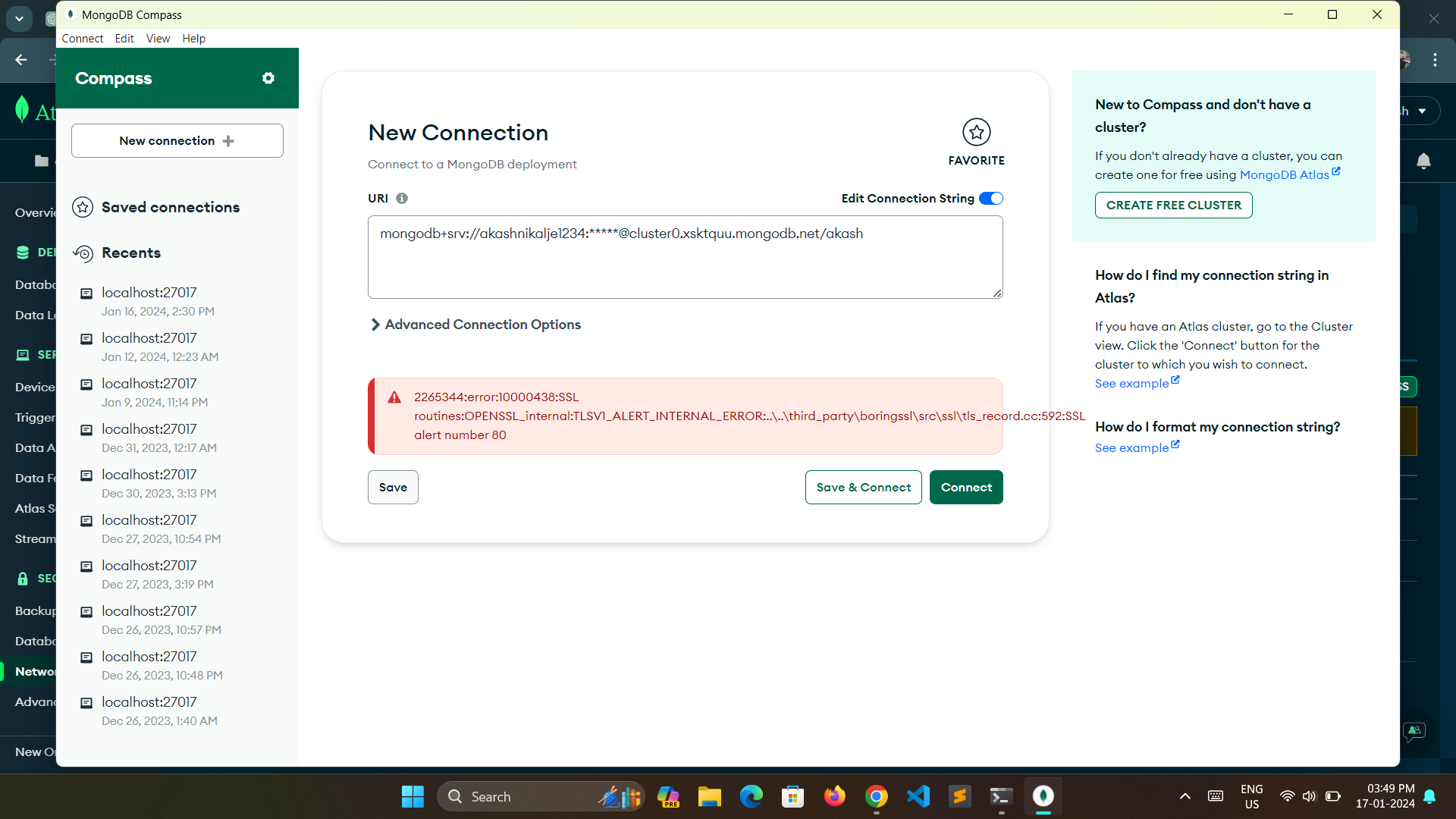Click the plus icon in New connection
The image size is (1456, 819).
point(228,141)
